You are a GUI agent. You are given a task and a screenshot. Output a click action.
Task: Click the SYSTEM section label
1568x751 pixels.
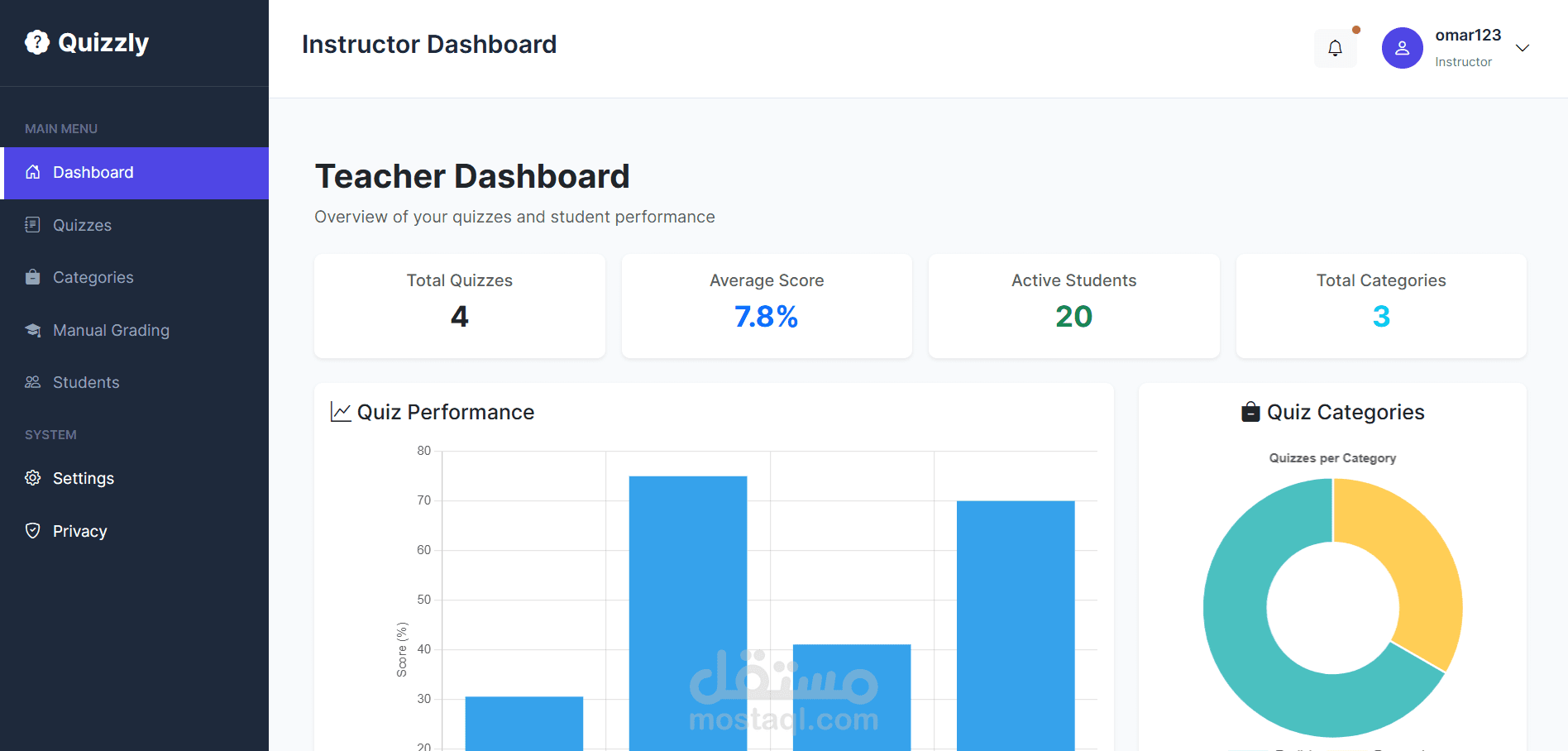[x=50, y=435]
